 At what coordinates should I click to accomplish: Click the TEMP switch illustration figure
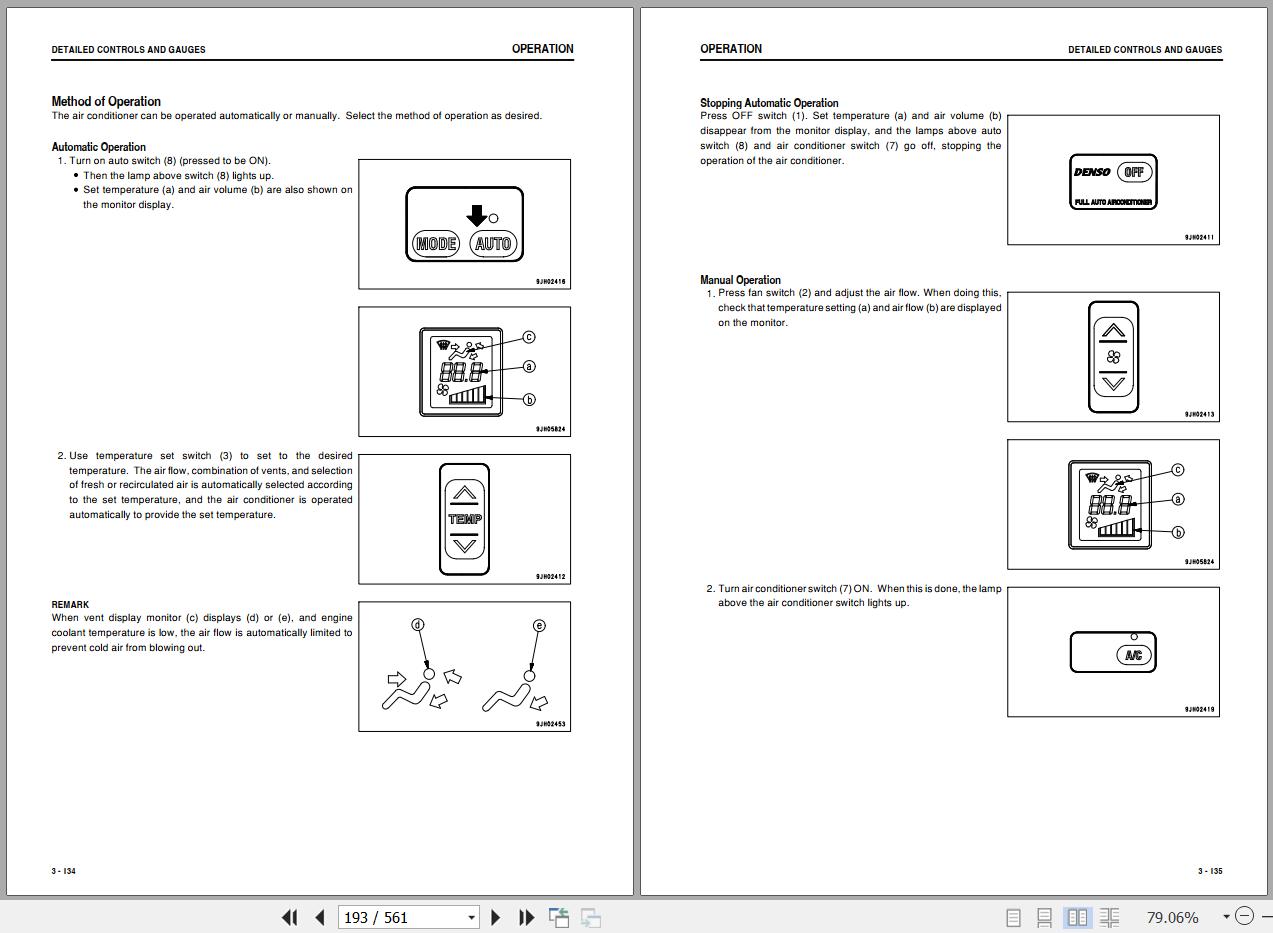coord(465,519)
